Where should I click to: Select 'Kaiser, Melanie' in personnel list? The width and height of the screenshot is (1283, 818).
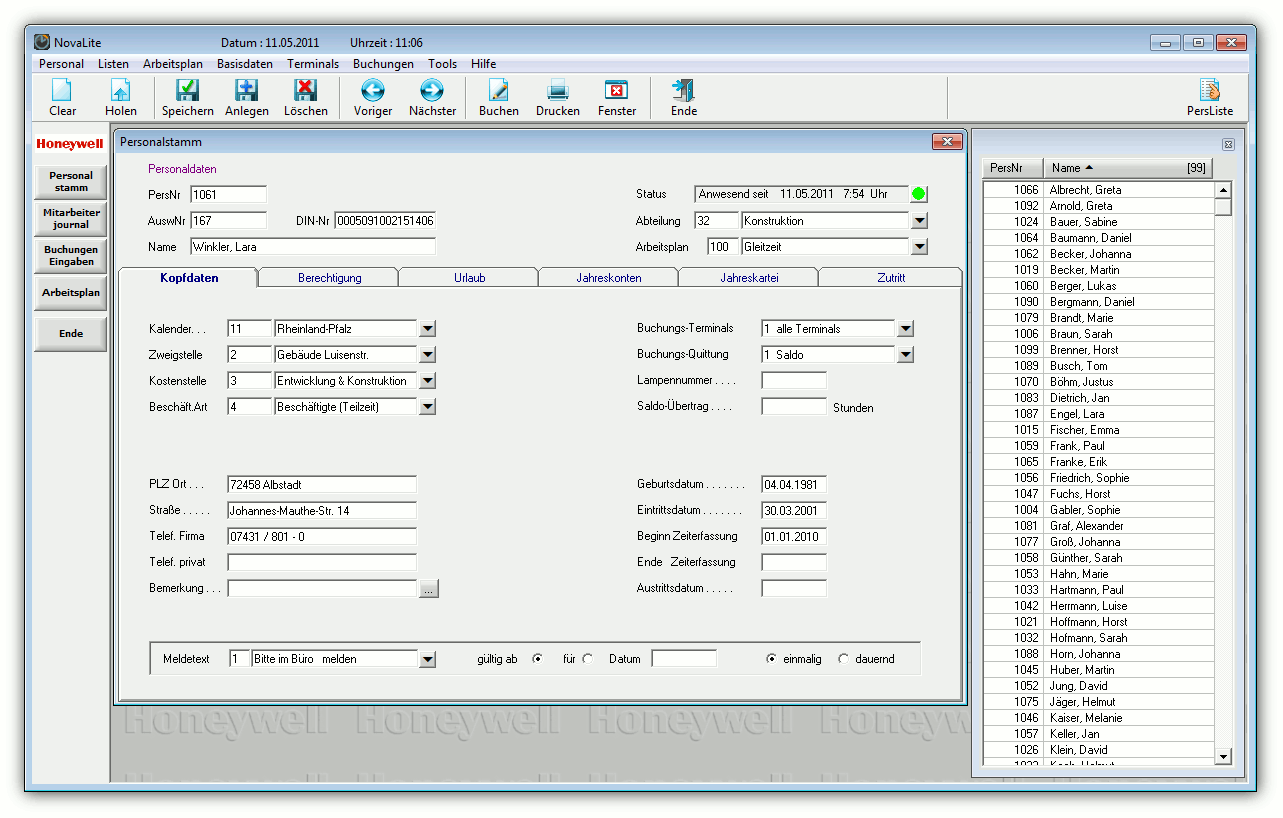pyautogui.click(x=1098, y=718)
